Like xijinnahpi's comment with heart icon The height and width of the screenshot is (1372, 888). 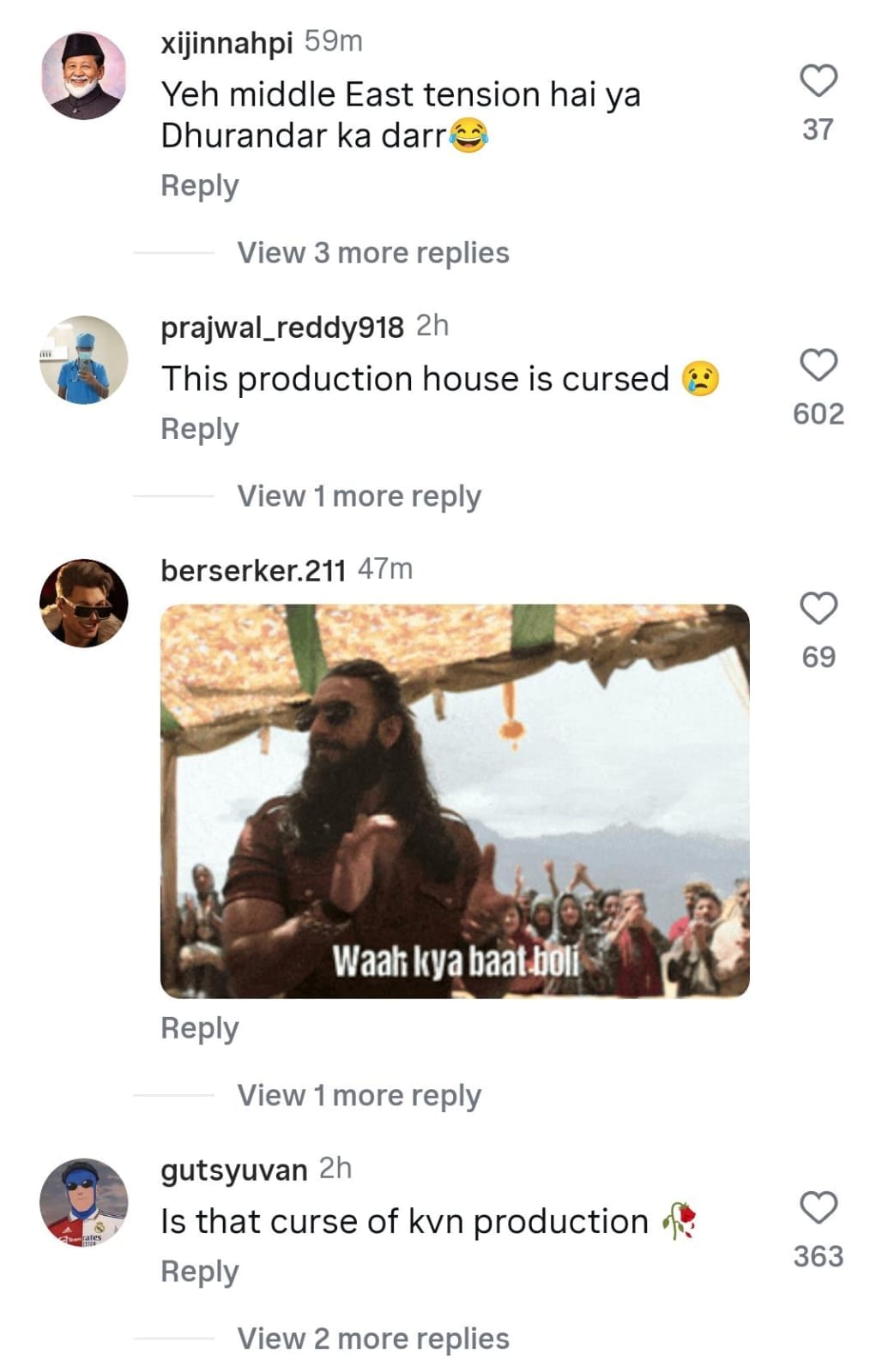[819, 81]
